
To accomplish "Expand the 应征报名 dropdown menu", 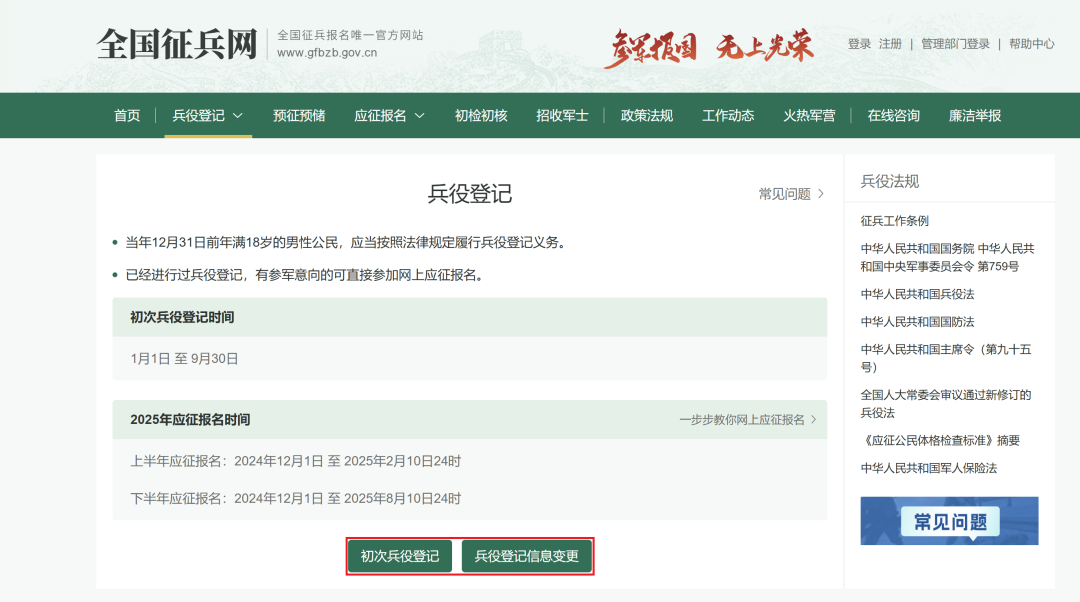I will (x=389, y=116).
